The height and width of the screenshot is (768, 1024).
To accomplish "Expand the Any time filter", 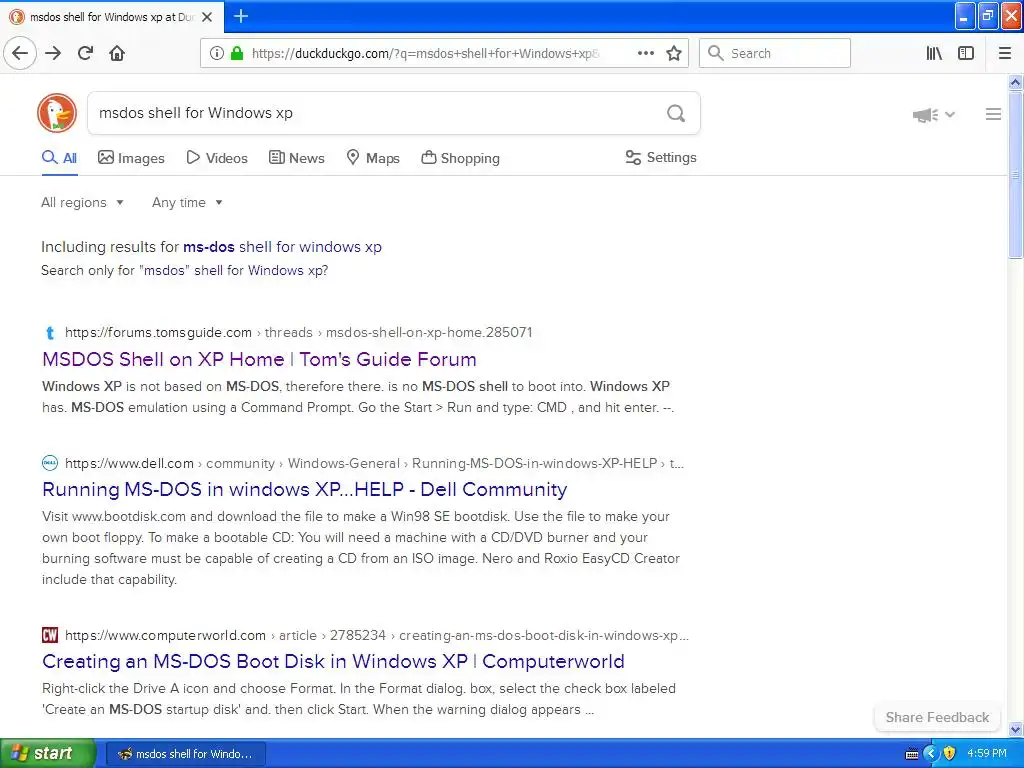I will coord(187,202).
